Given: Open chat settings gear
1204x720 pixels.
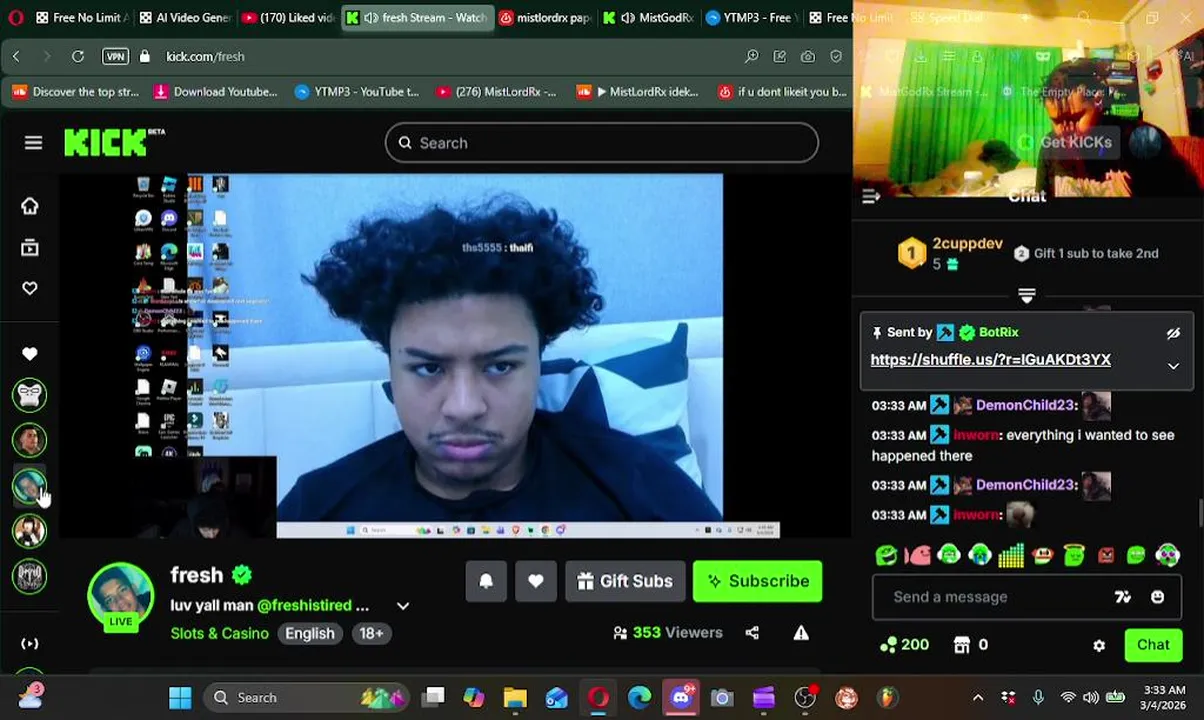Looking at the screenshot, I should 1099,646.
